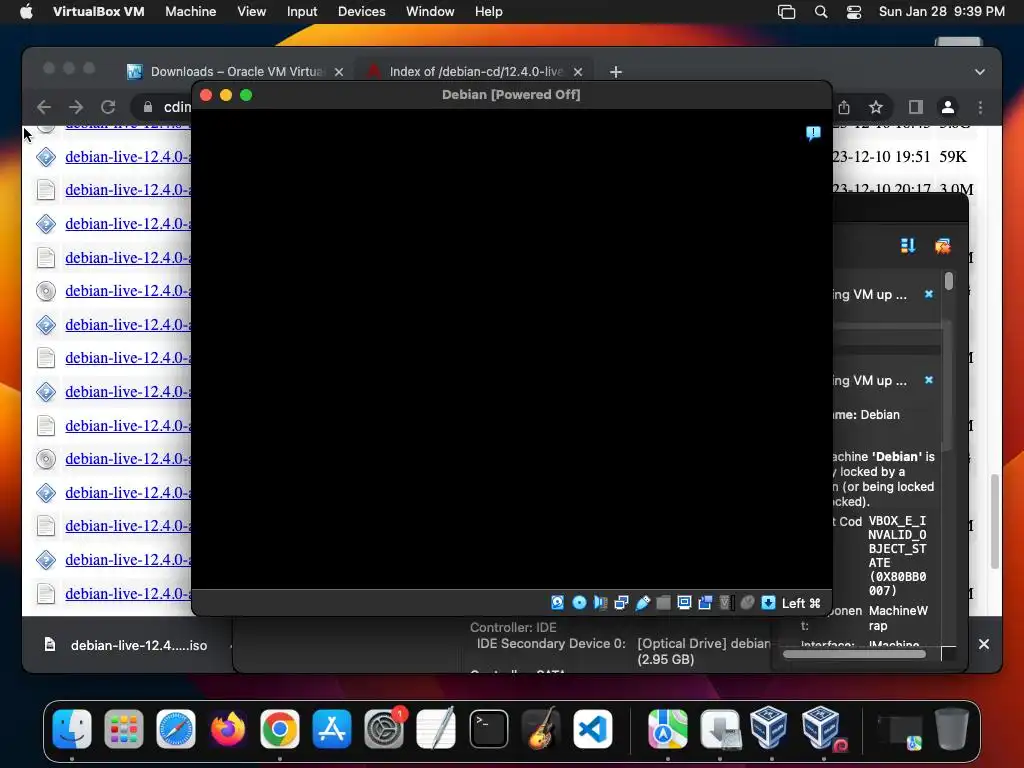Open Launchpad from the Dock
Image resolution: width=1024 pixels, height=768 pixels.
[123, 729]
